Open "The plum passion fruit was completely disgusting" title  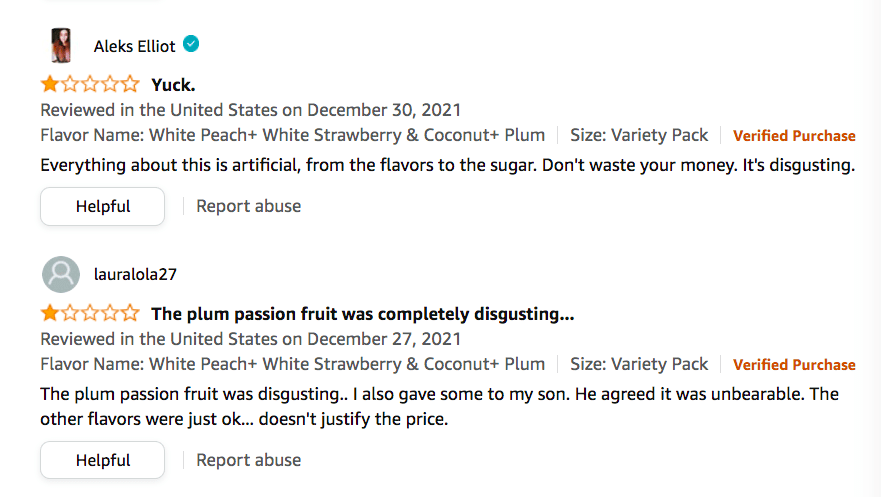click(362, 314)
